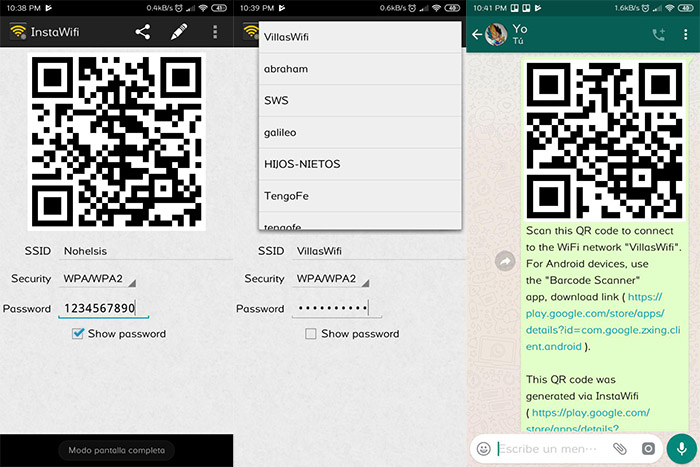The image size is (700, 467).
Task: Tap the pencil edit icon
Action: pos(178,31)
